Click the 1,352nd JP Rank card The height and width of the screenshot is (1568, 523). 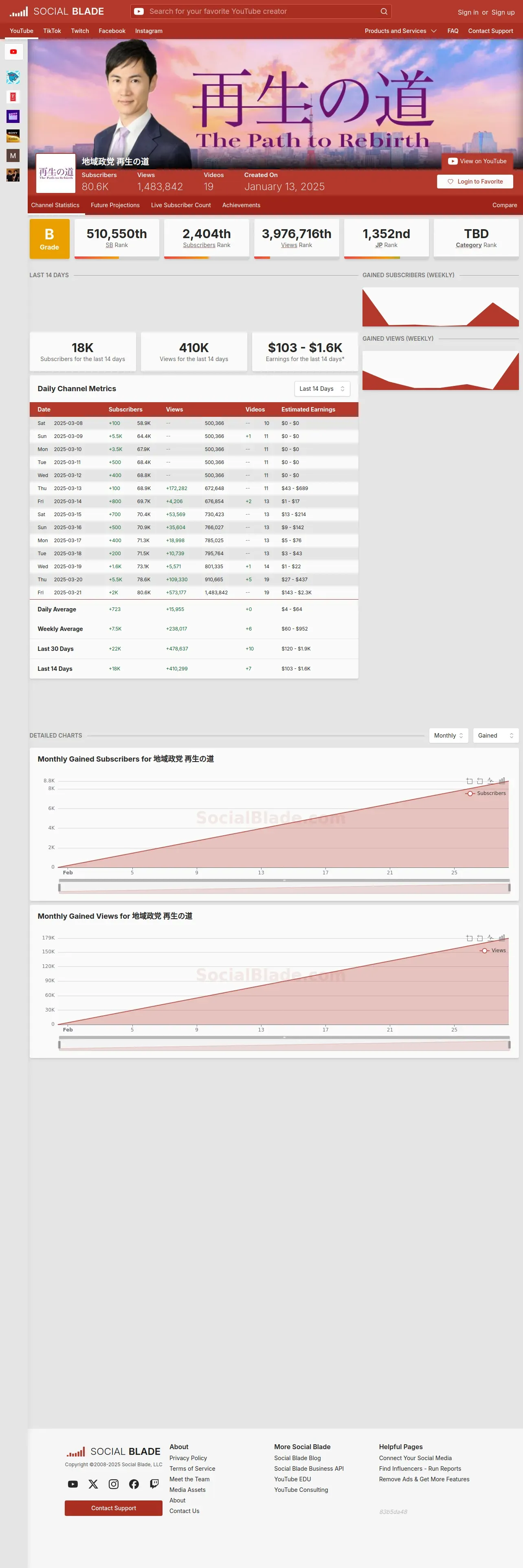coord(387,239)
